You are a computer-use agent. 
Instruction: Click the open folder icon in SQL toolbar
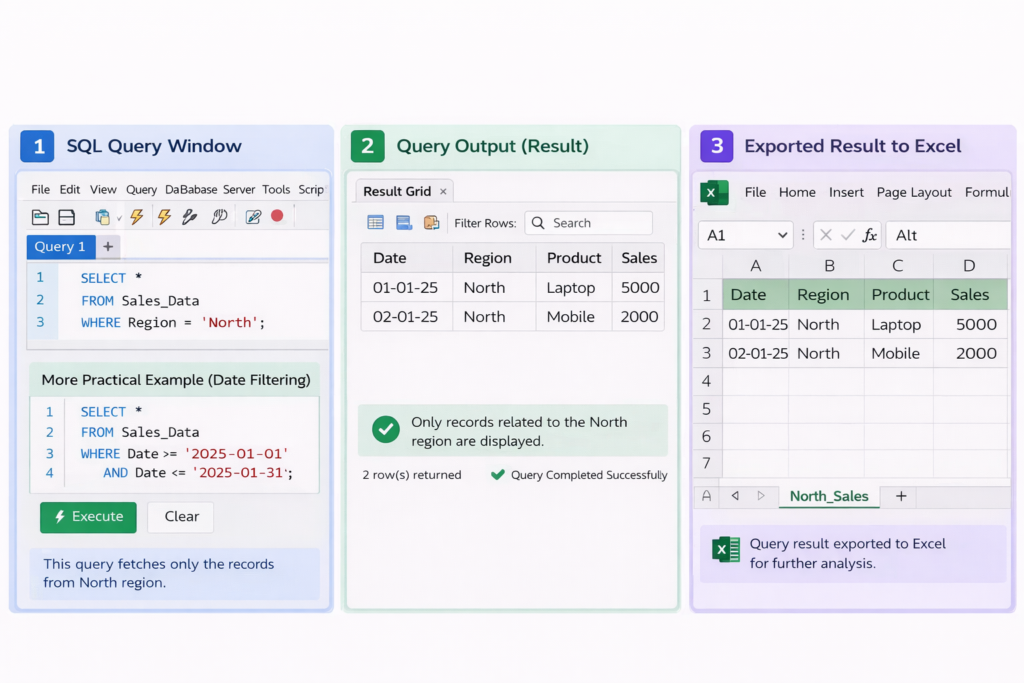point(40,217)
